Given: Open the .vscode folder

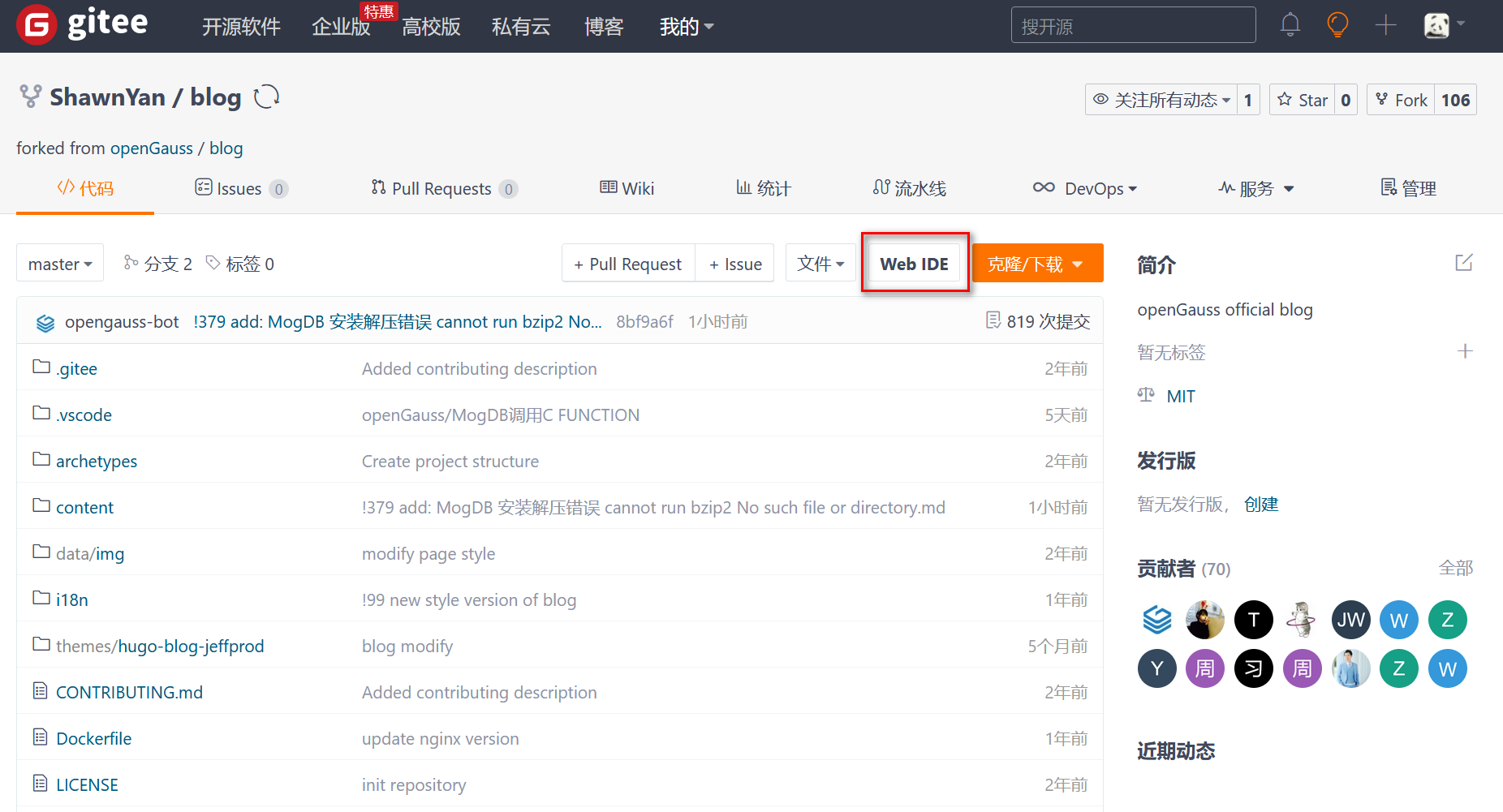Looking at the screenshot, I should coord(84,415).
